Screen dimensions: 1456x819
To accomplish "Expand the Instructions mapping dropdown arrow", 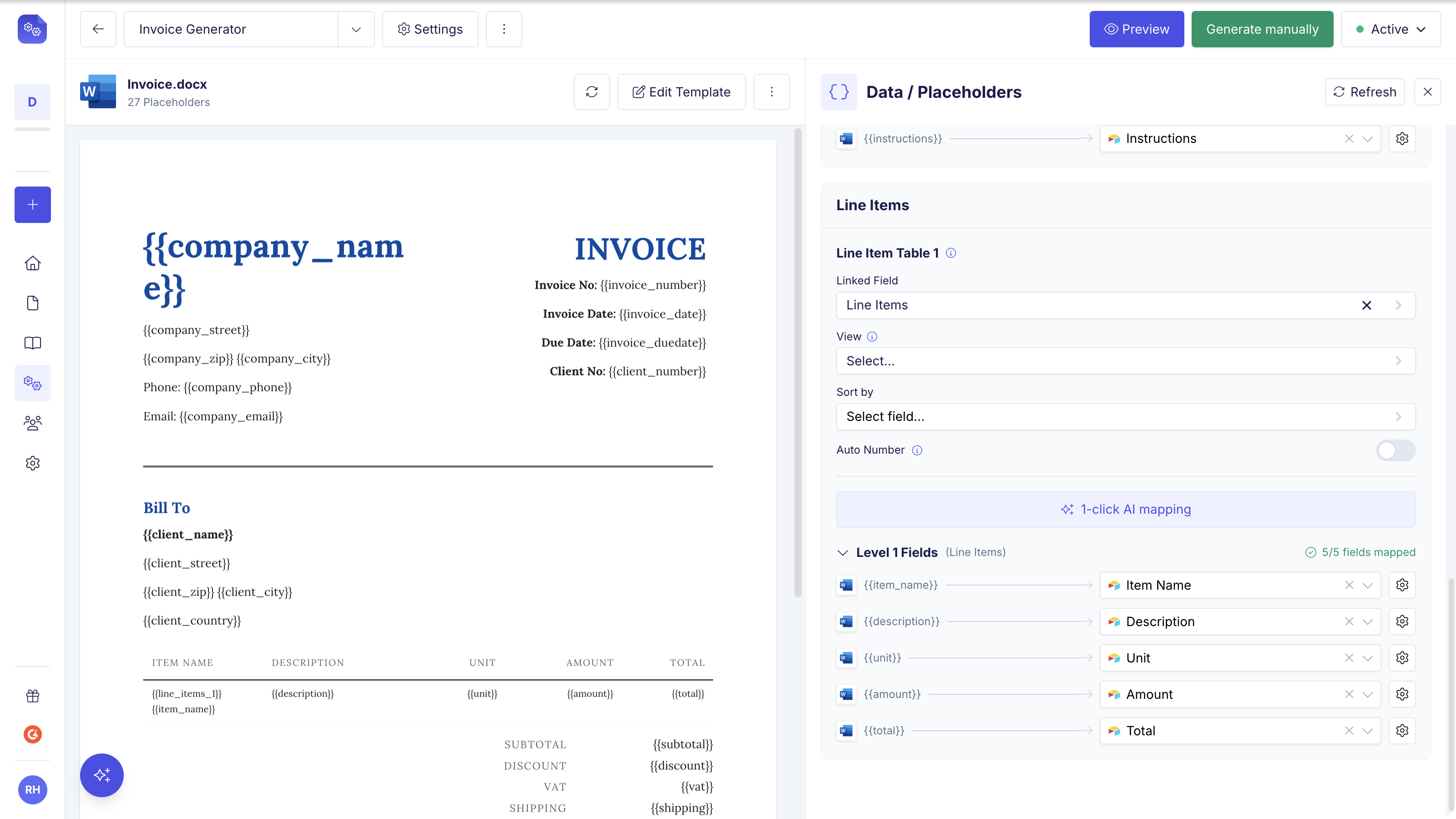I will click(1367, 138).
